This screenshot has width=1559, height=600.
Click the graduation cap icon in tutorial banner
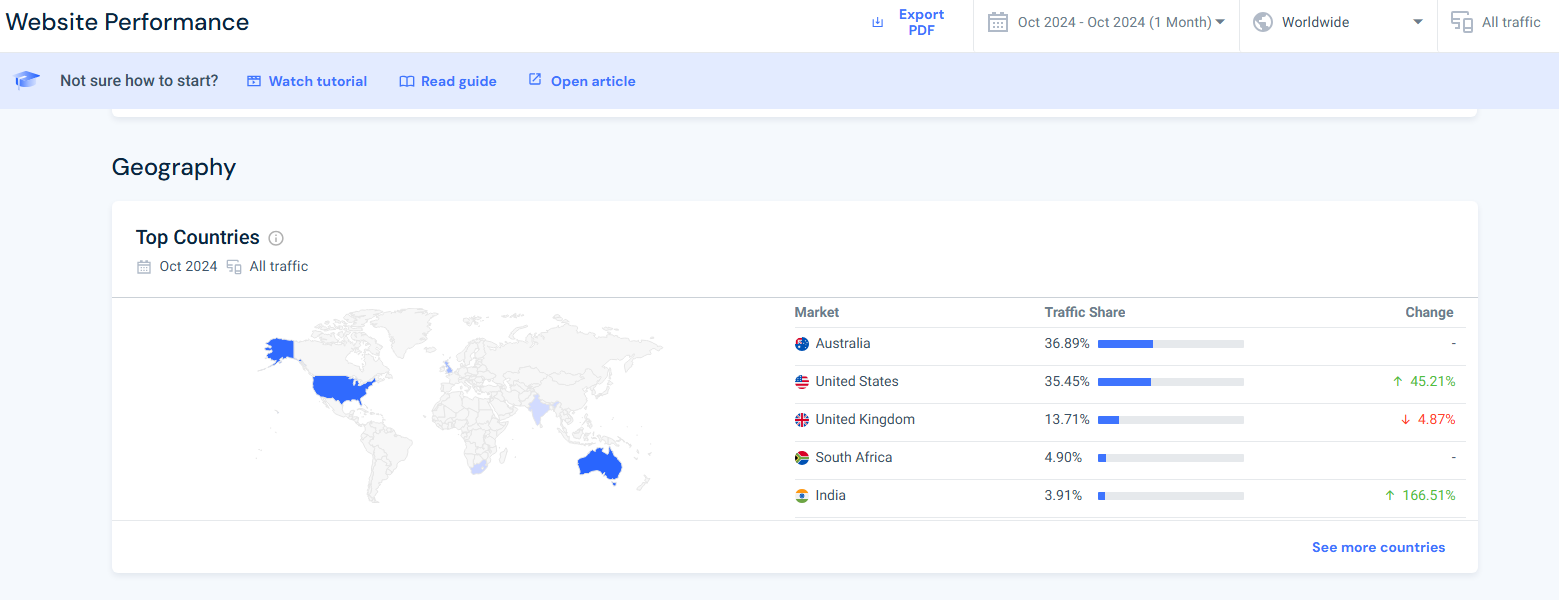(x=27, y=80)
